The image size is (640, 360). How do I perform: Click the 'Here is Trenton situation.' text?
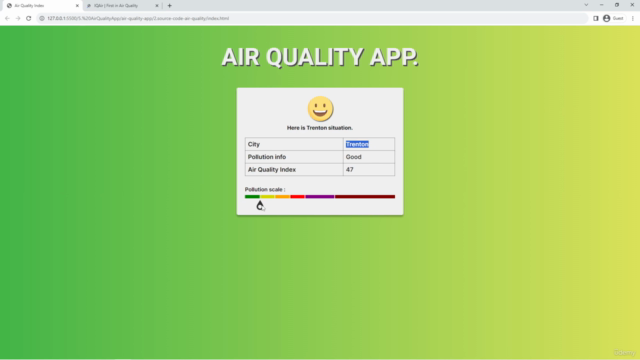point(320,128)
